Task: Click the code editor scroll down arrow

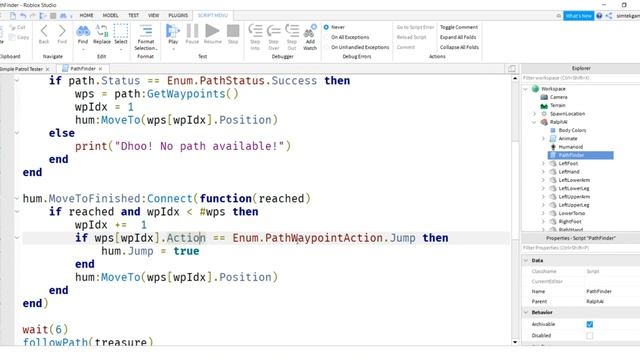Action: click(515, 342)
